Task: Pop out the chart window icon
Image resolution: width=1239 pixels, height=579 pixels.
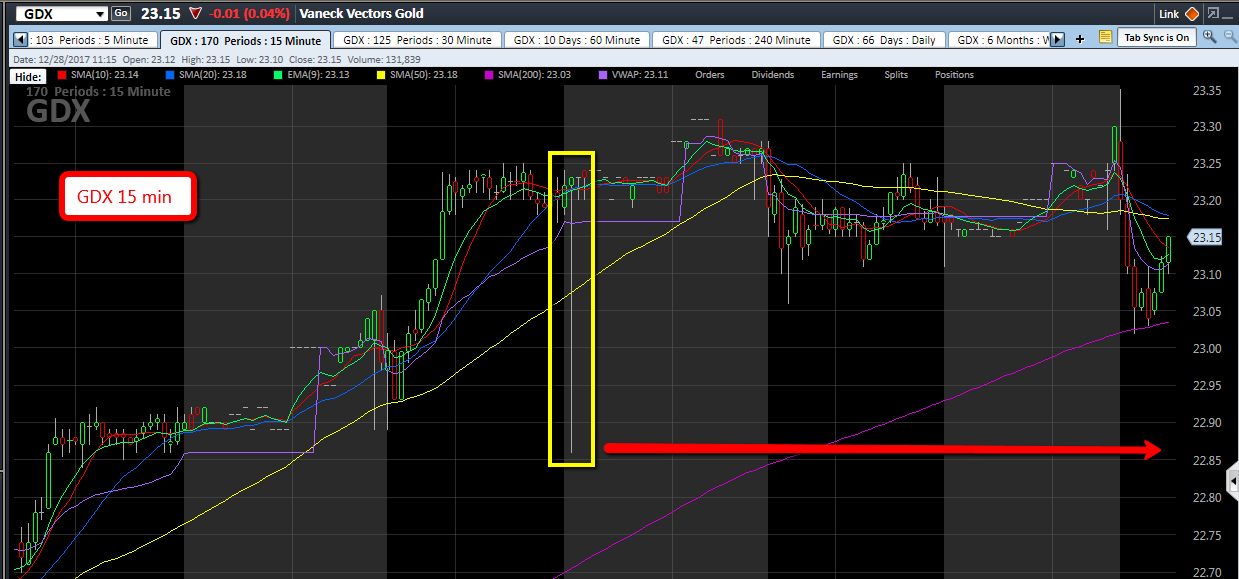Action: tap(1214, 14)
